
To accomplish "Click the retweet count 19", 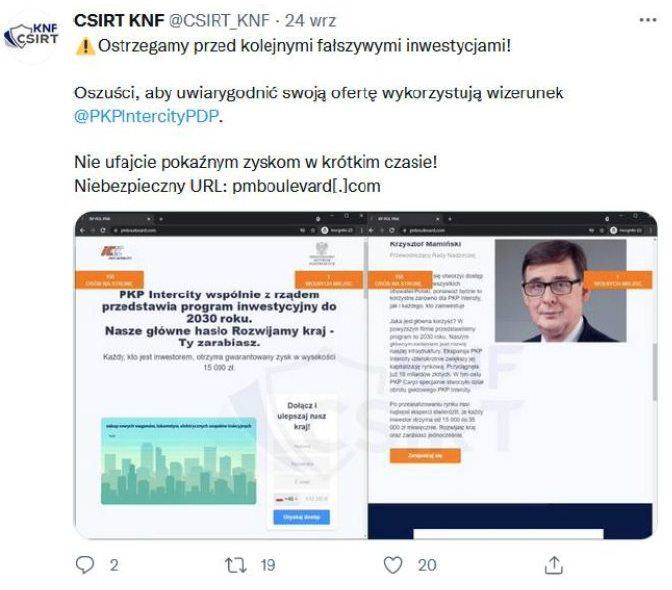I will tap(268, 565).
